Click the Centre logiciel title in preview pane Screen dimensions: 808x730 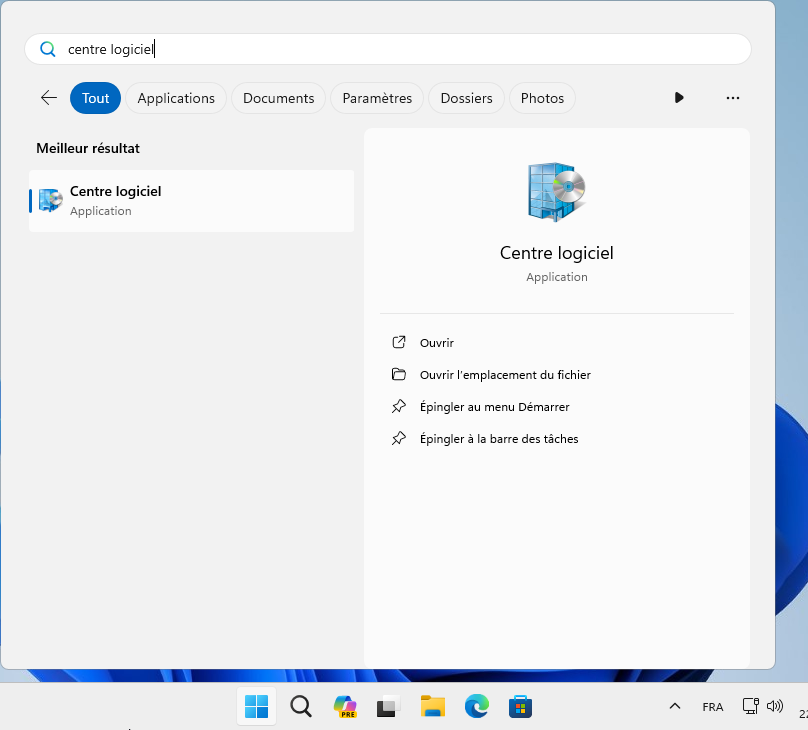(x=557, y=253)
